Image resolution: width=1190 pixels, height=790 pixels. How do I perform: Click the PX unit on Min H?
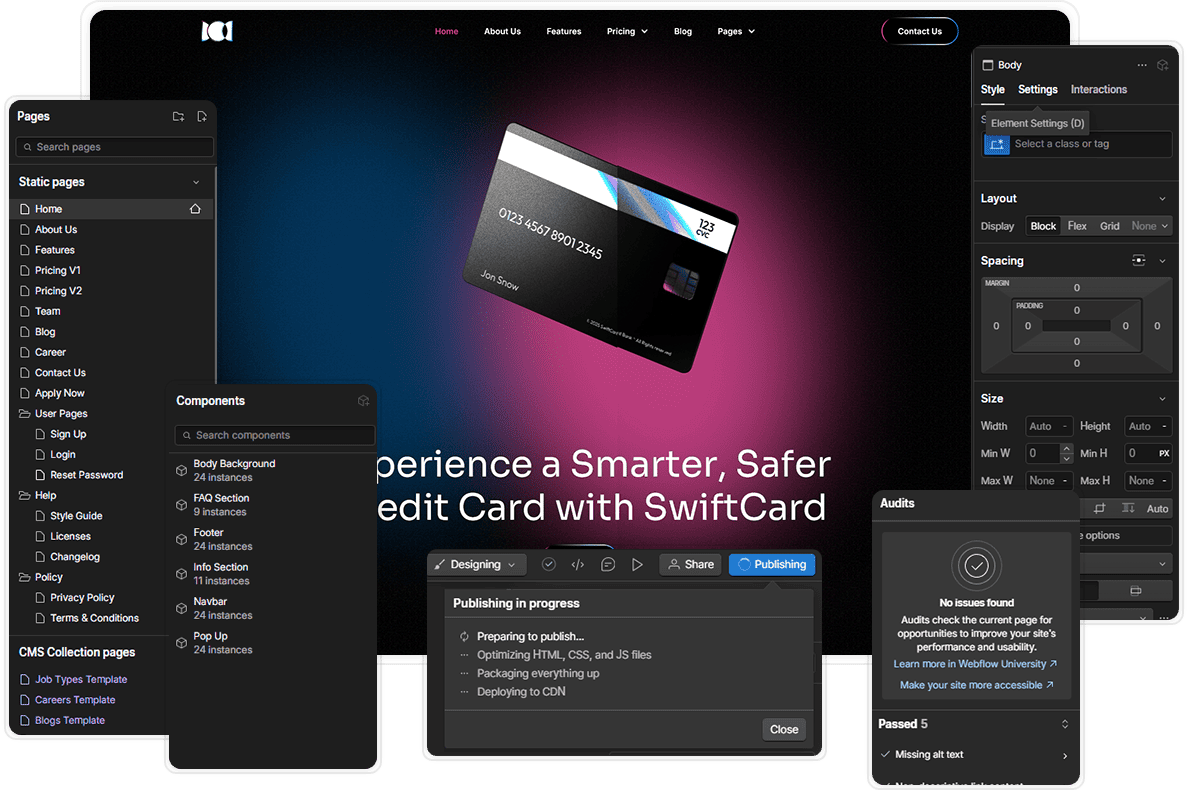point(1164,453)
